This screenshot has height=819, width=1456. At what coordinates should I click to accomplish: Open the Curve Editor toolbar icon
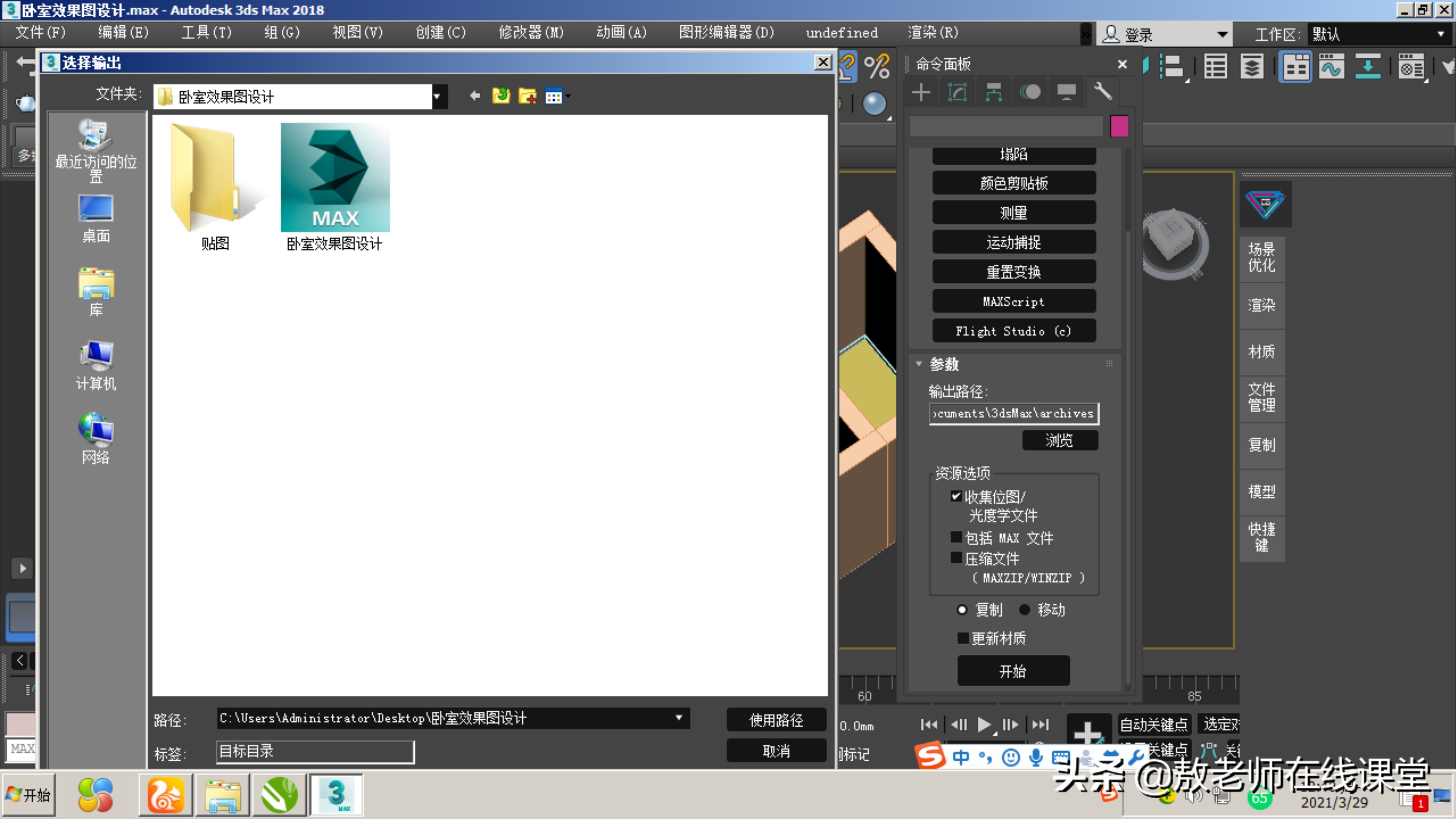point(1331,67)
